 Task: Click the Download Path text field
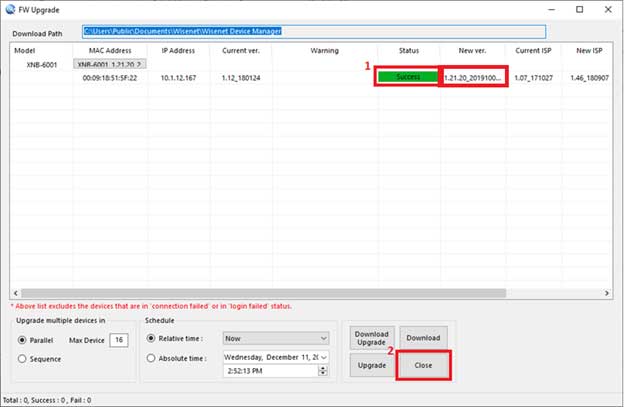pyautogui.click(x=313, y=32)
